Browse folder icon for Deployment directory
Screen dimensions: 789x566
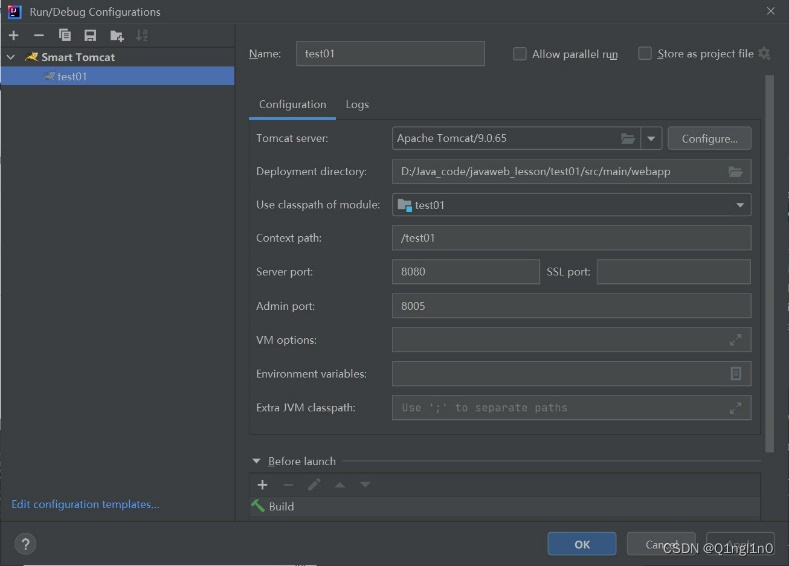[x=735, y=172]
